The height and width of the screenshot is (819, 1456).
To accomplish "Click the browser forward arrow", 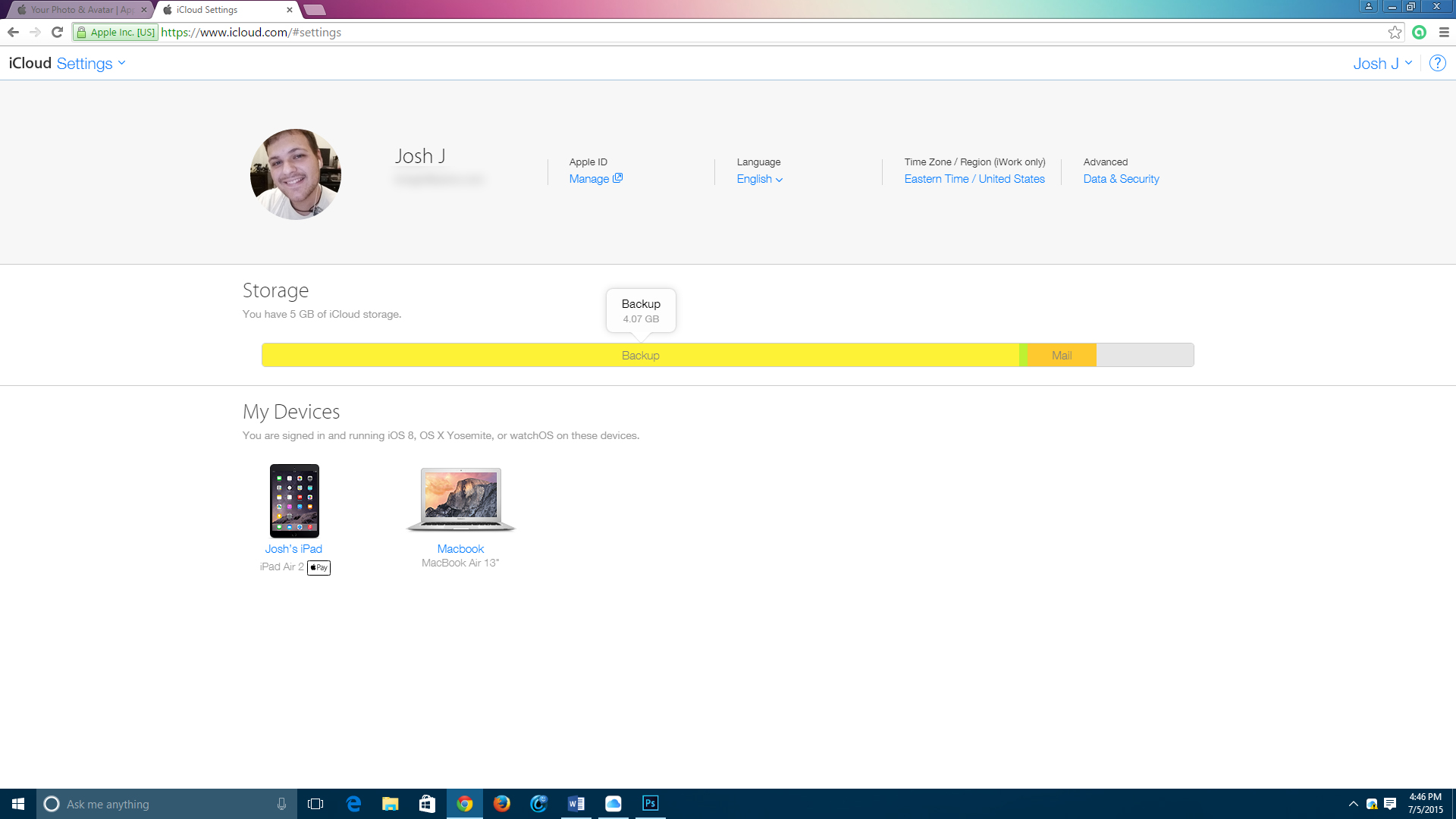I will (35, 32).
